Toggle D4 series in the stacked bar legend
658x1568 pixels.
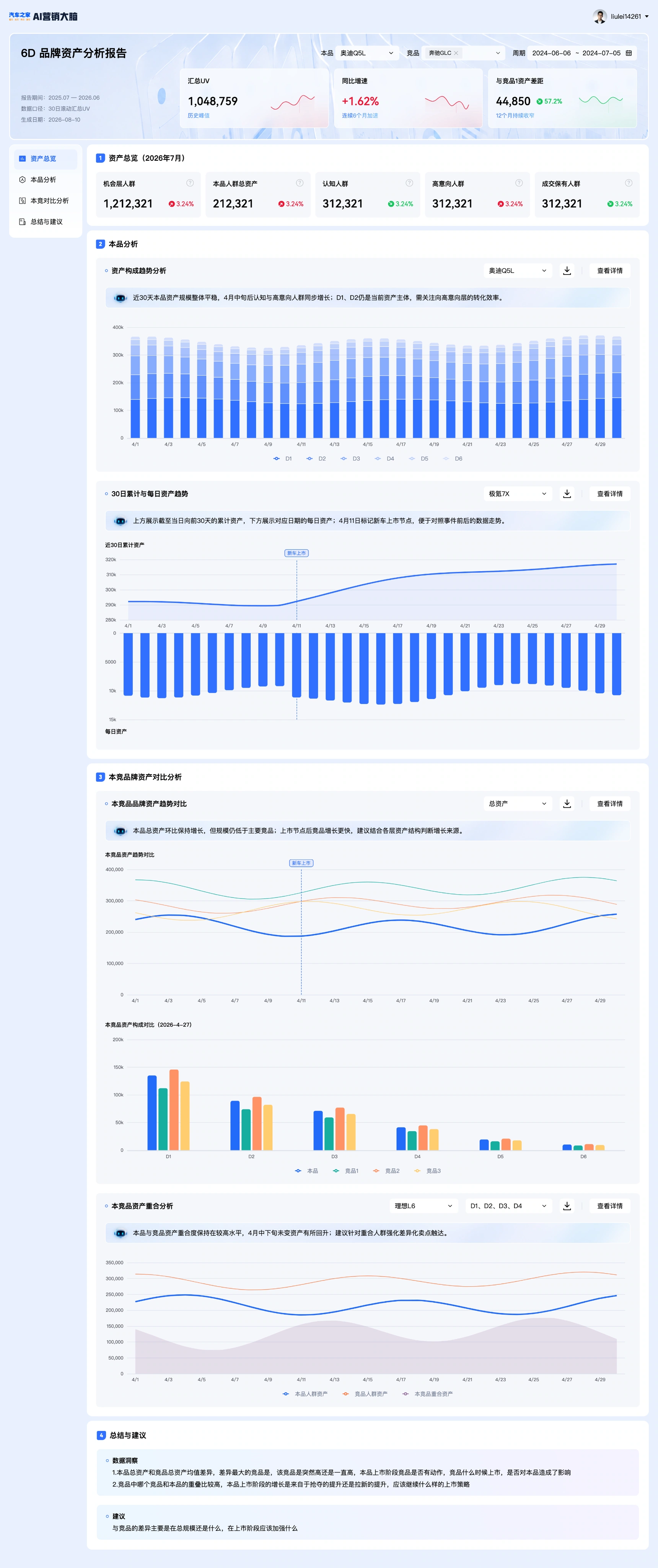point(384,459)
